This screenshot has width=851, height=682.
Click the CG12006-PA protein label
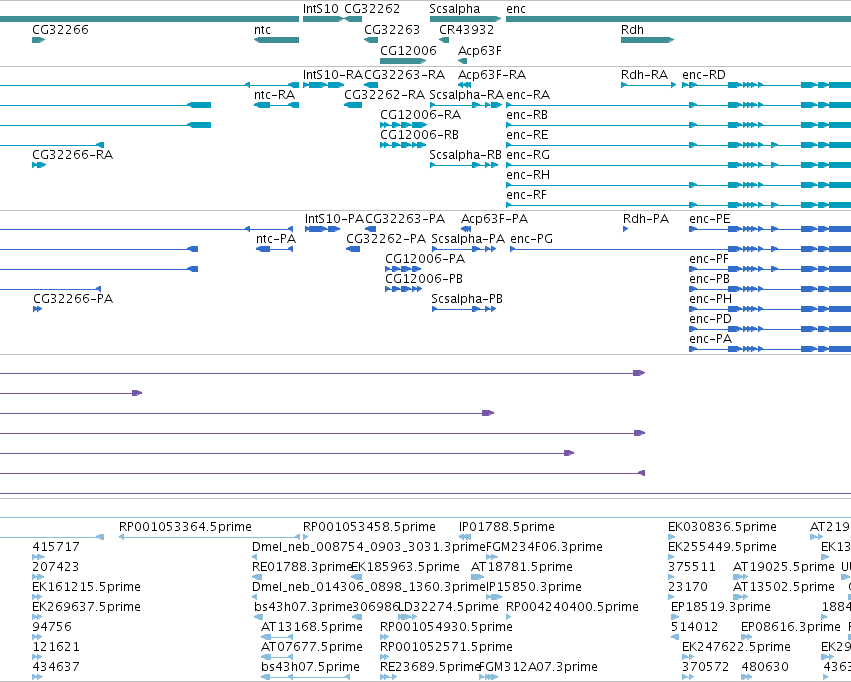(x=425, y=259)
